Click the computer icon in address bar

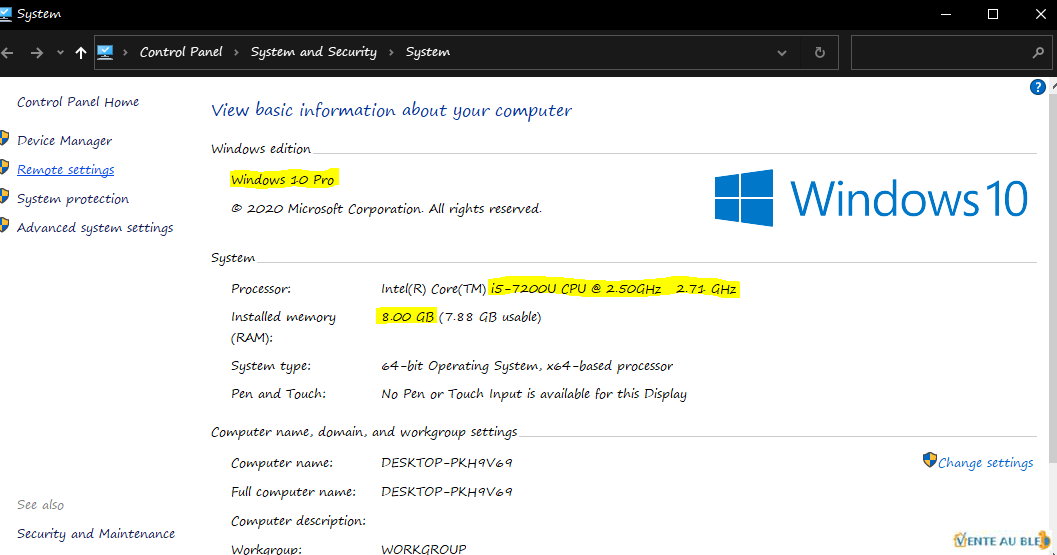pos(105,53)
